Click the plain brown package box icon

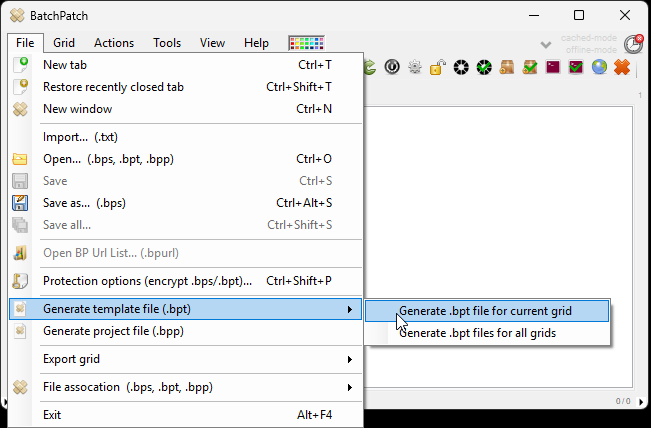(x=507, y=67)
